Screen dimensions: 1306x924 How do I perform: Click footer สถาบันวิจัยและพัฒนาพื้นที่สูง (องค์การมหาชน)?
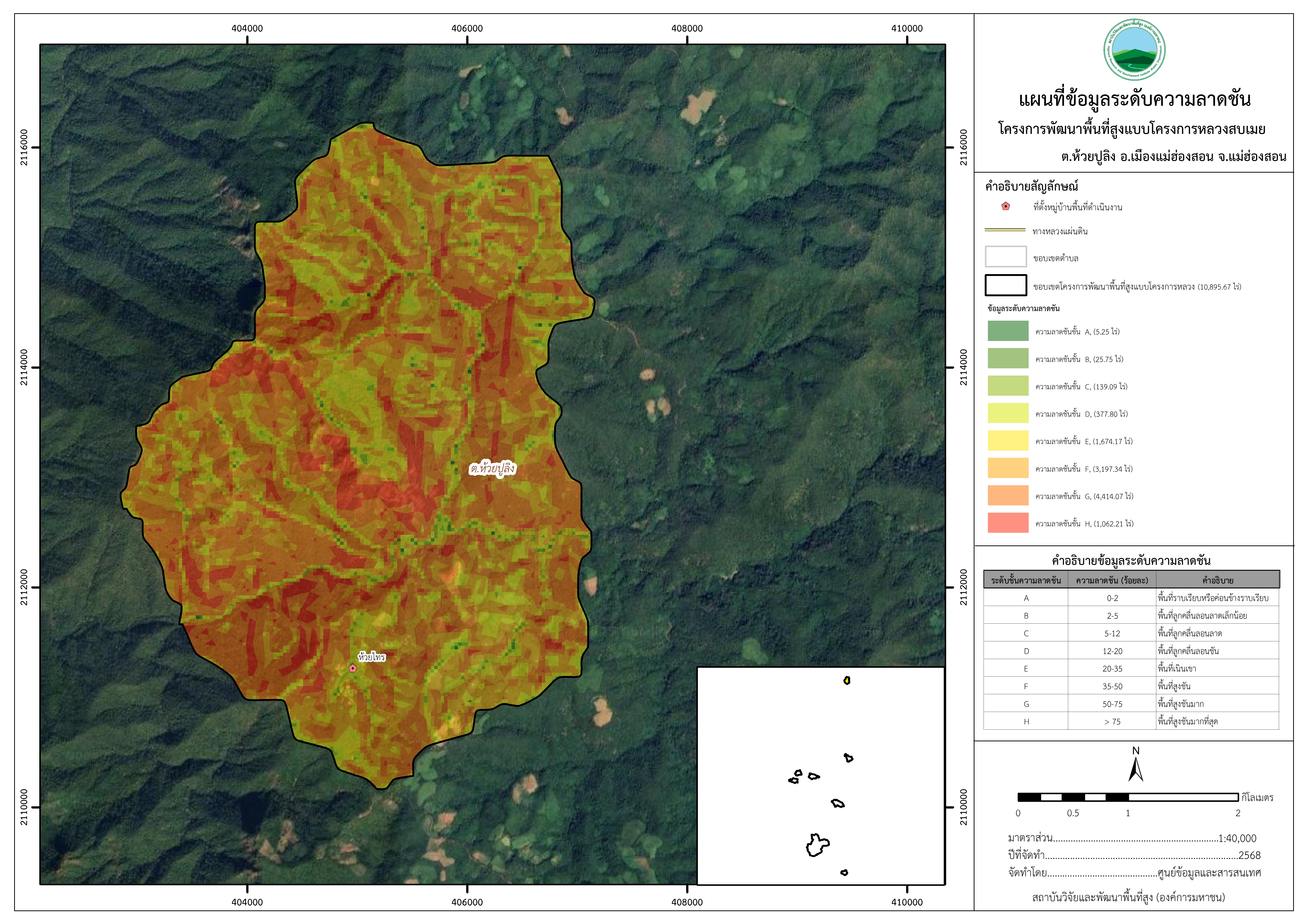tap(1129, 897)
